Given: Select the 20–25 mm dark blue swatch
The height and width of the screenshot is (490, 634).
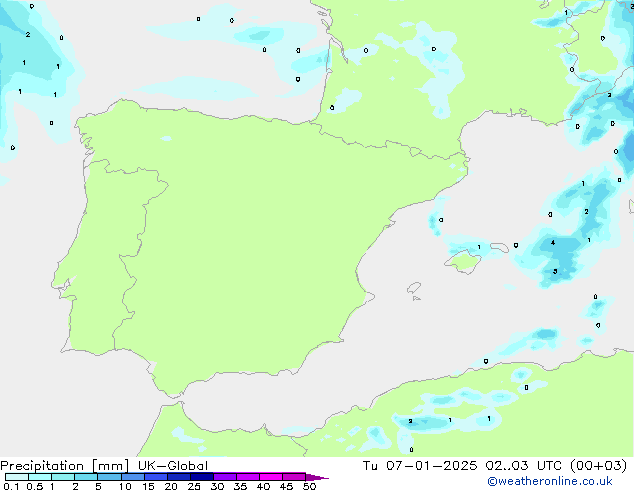Looking at the screenshot, I should pos(178,477).
